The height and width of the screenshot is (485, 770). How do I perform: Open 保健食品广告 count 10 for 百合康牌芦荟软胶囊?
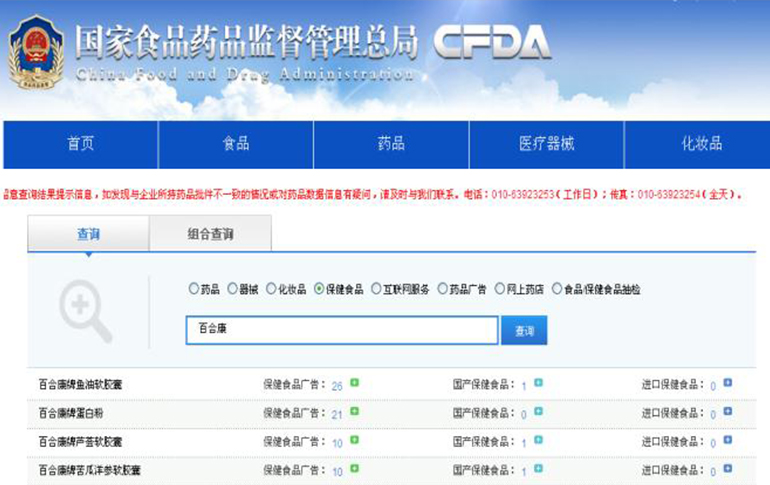click(337, 443)
